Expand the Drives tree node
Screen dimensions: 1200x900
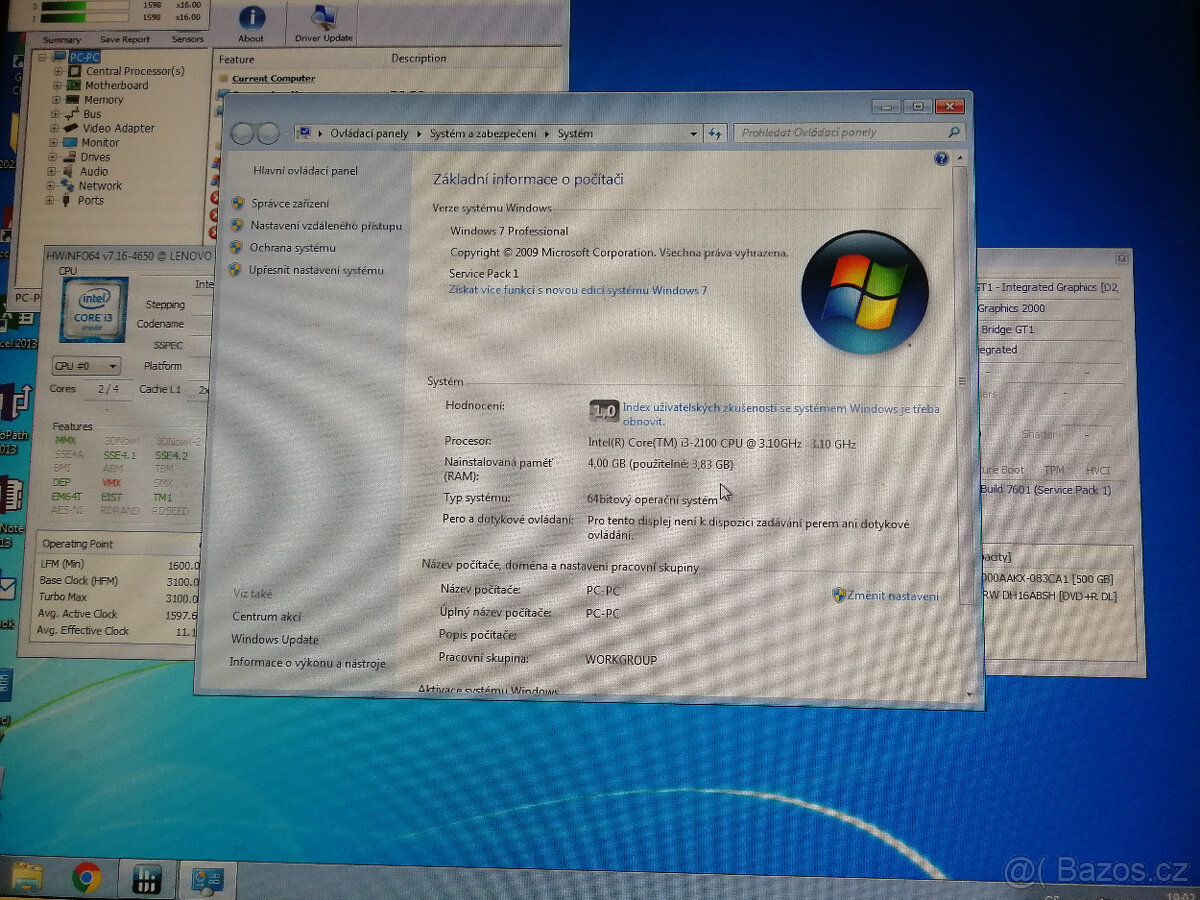[54, 157]
